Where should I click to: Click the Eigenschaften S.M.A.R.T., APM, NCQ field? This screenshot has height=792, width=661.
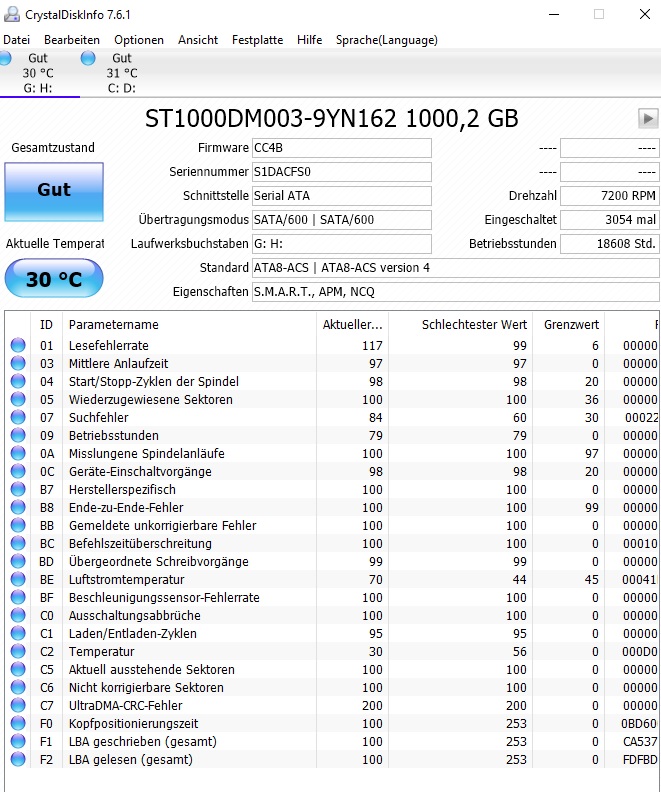click(455, 292)
